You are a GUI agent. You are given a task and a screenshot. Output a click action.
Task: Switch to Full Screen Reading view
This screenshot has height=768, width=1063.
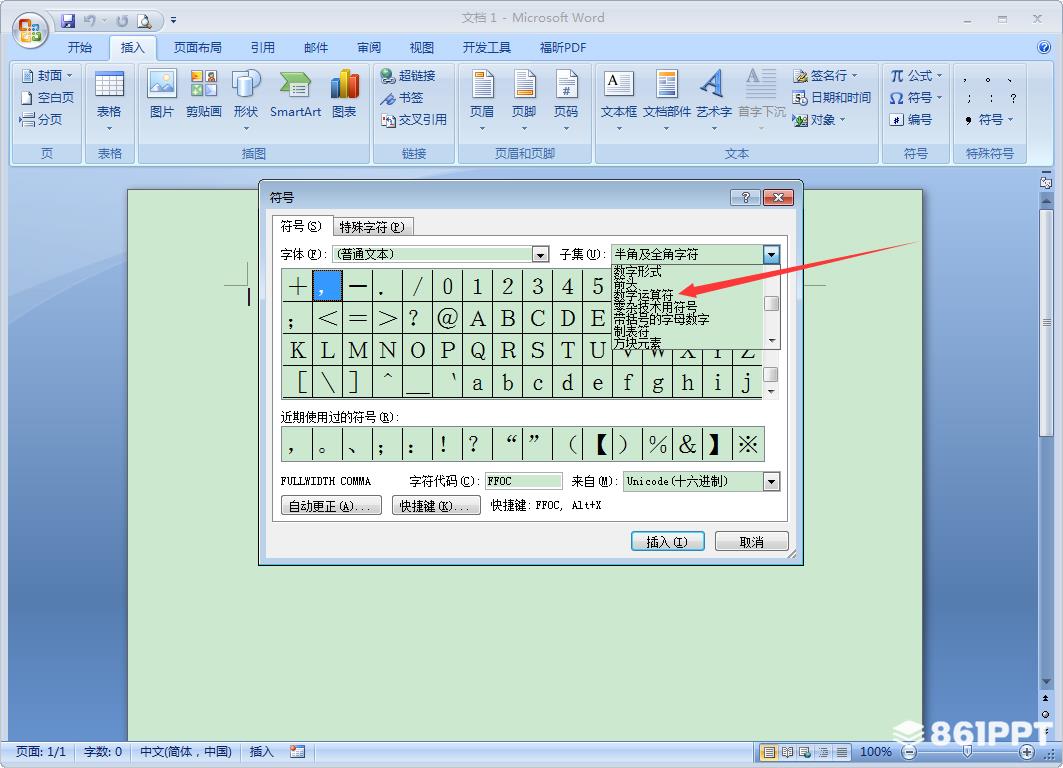click(x=787, y=752)
